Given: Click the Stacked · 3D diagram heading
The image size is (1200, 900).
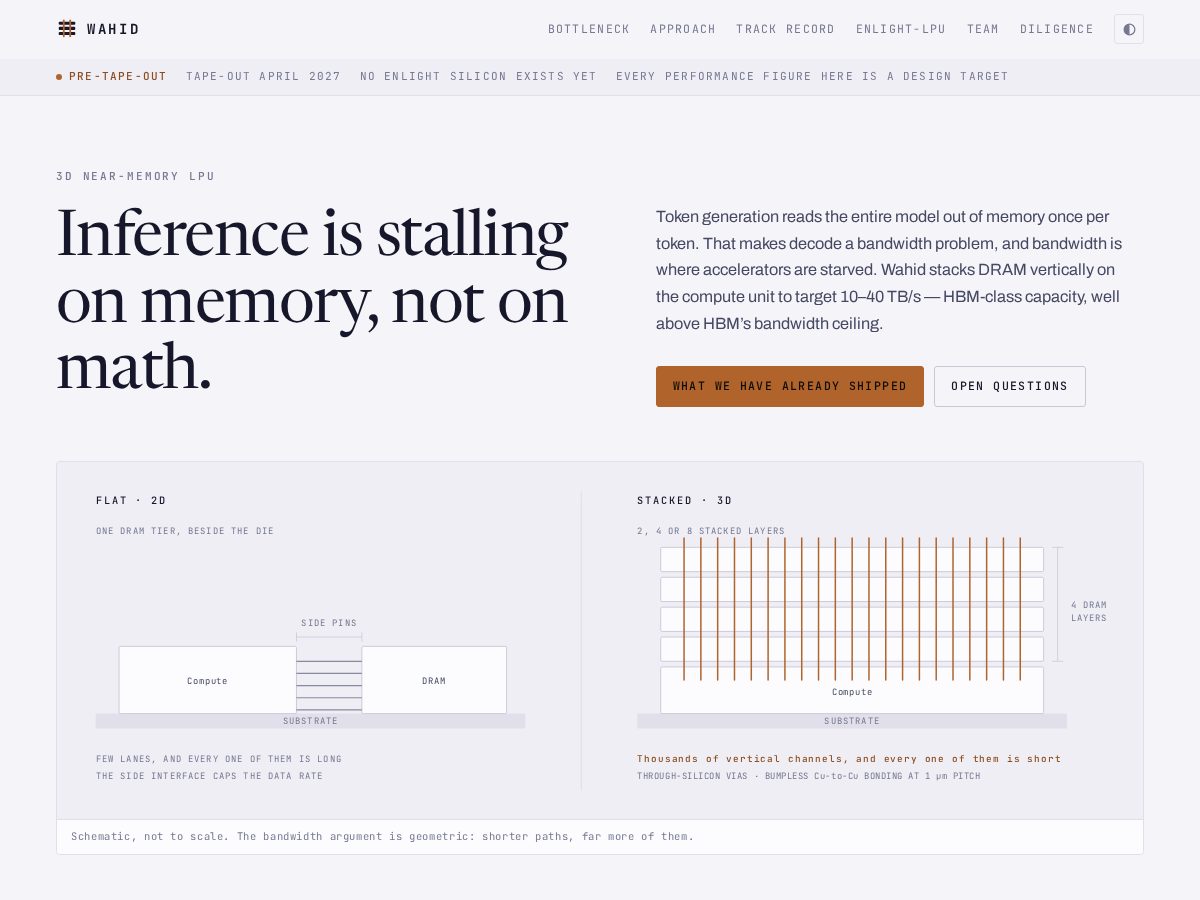Looking at the screenshot, I should pyautogui.click(x=685, y=500).
